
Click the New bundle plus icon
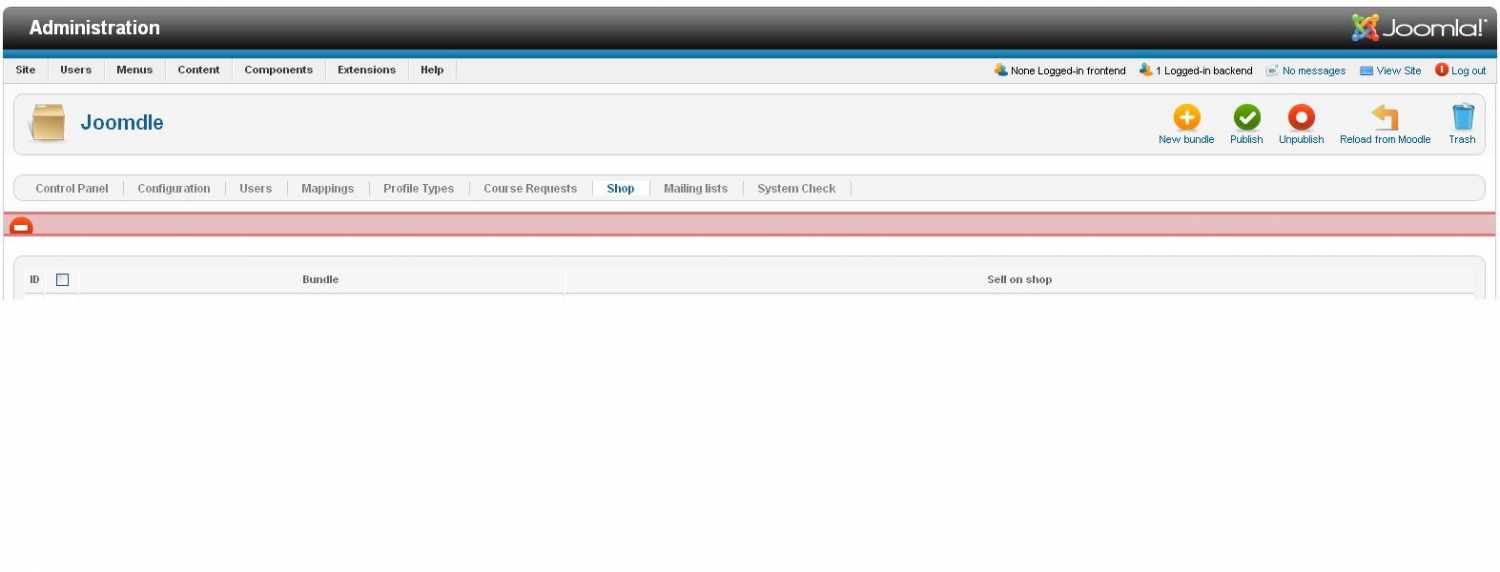click(x=1186, y=117)
